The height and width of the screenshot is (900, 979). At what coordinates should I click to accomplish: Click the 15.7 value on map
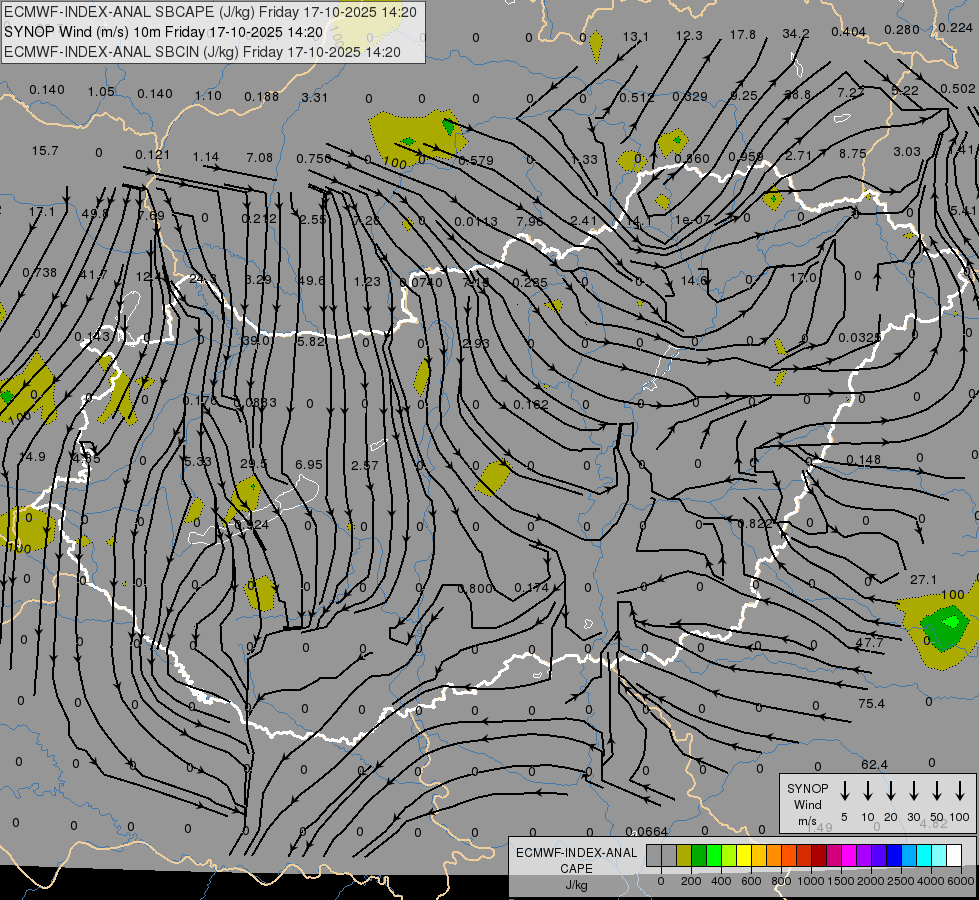coord(45,151)
